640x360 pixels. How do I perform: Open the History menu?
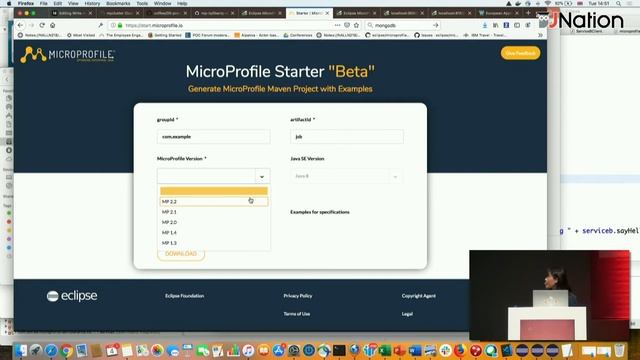pos(92,3)
